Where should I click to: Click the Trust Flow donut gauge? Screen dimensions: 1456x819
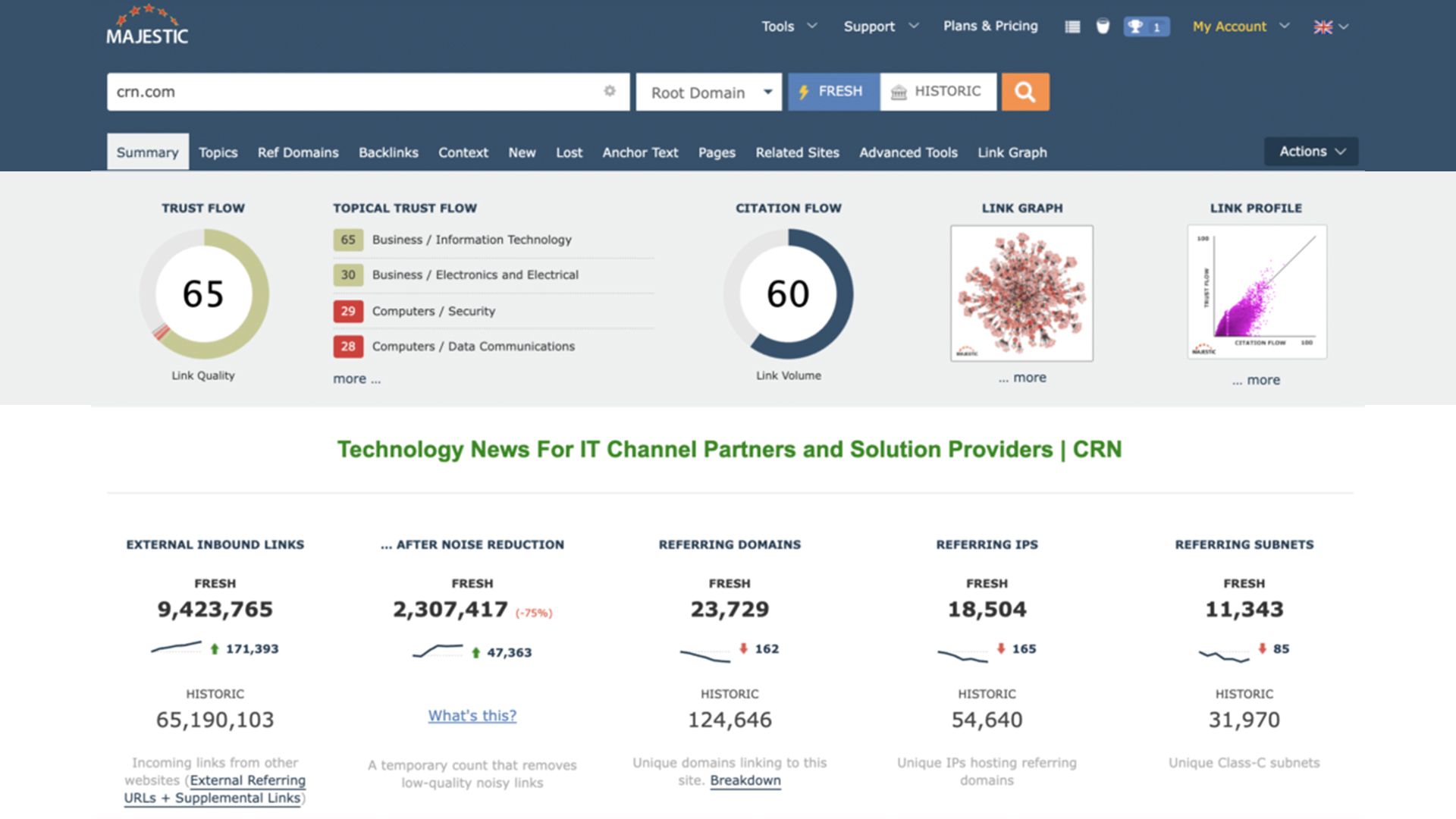click(203, 295)
